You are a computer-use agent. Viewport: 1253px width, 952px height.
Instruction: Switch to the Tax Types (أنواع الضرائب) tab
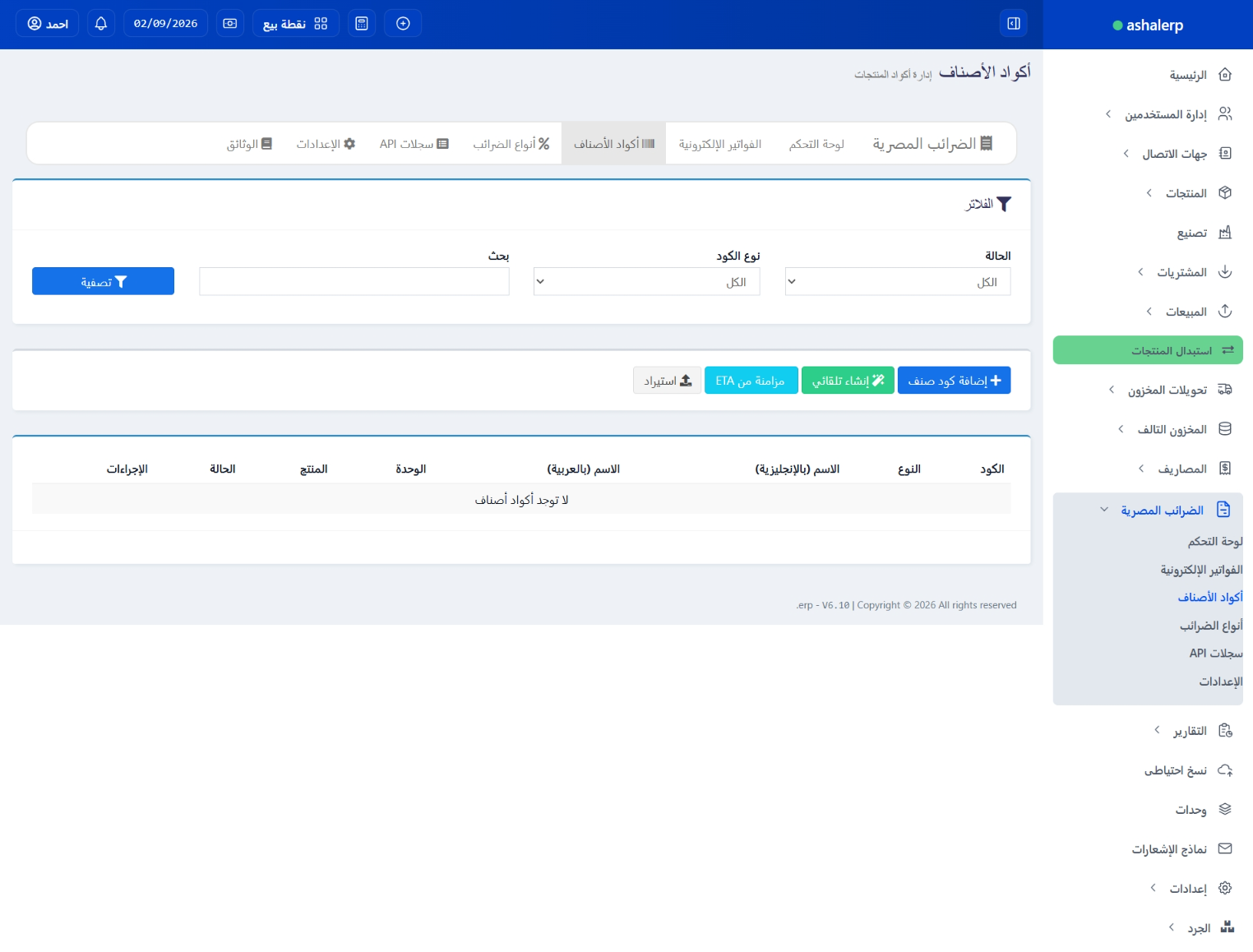tap(511, 144)
